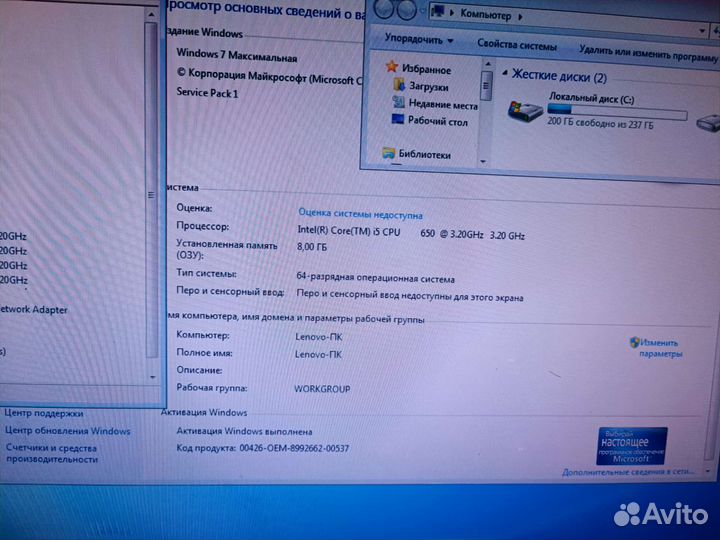Click the Intel(R) Core(TM) i5 CPU text
Image resolution: width=720 pixels, height=540 pixels.
(x=349, y=231)
